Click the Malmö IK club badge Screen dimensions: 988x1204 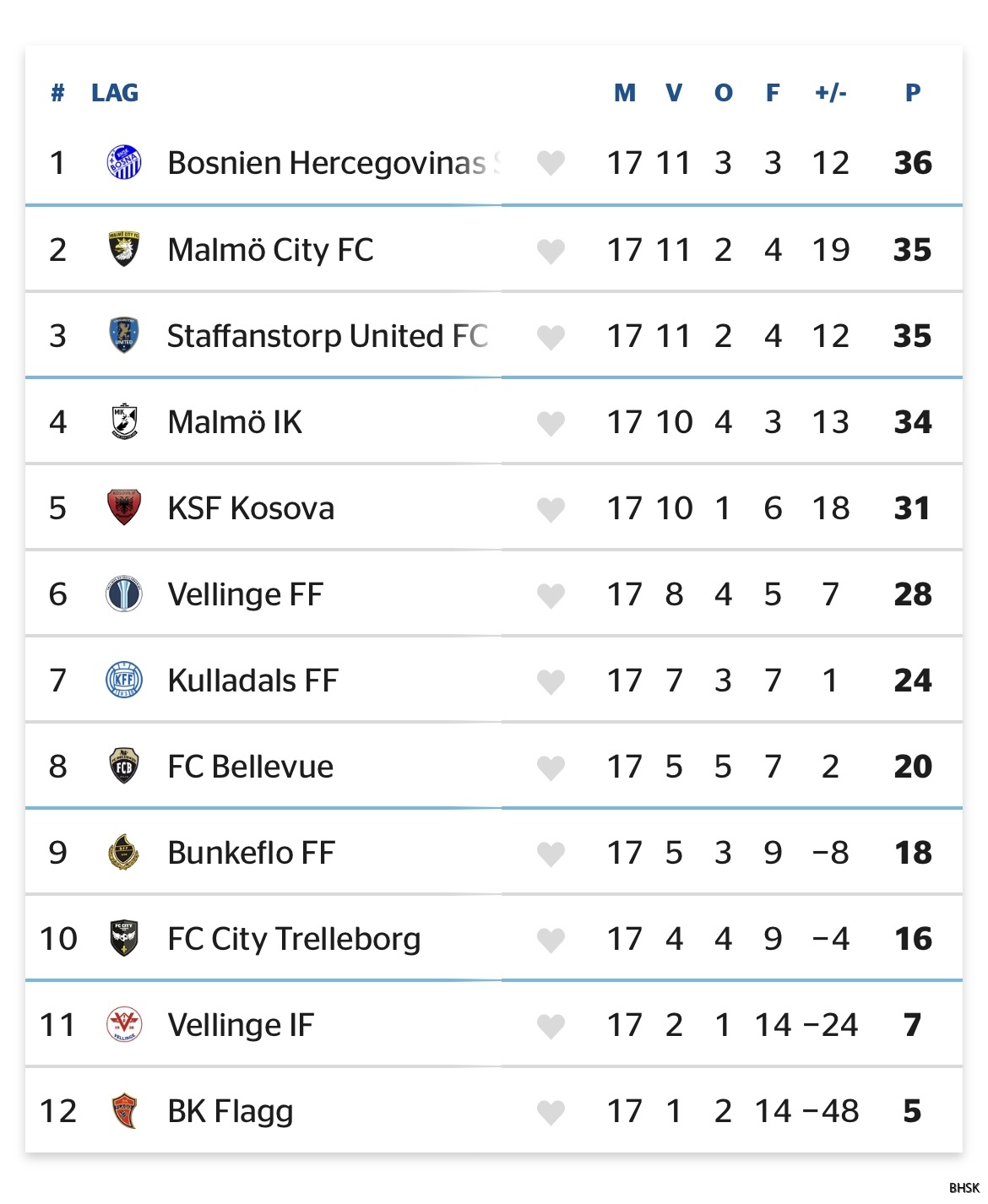pyautogui.click(x=124, y=421)
